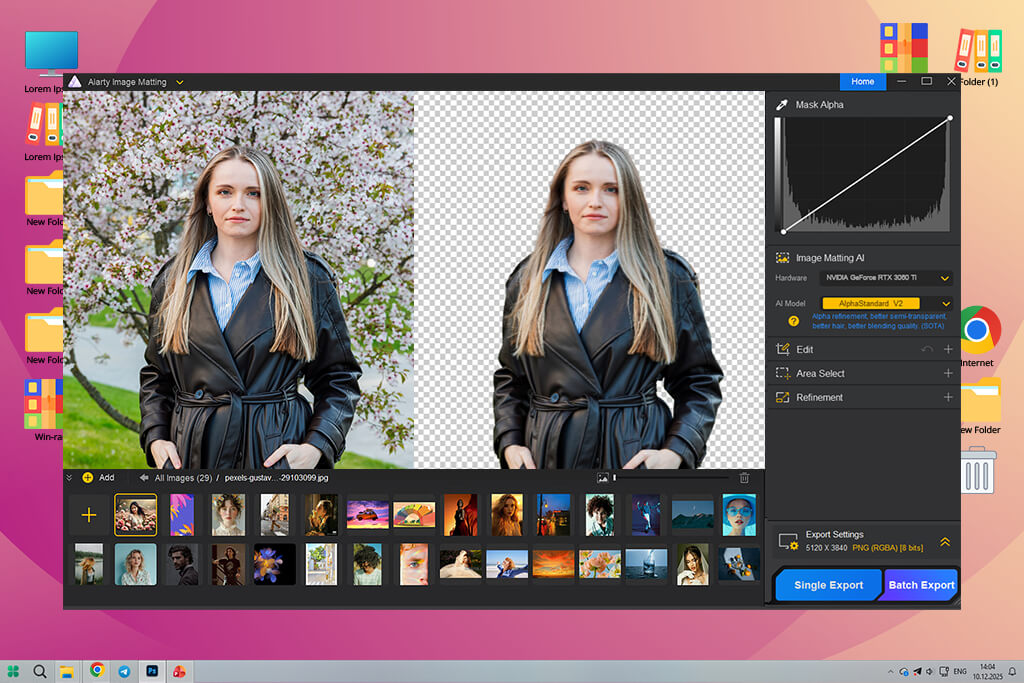The height and width of the screenshot is (683, 1024).
Task: Open the Hardware GPU dropdown
Action: [x=886, y=278]
